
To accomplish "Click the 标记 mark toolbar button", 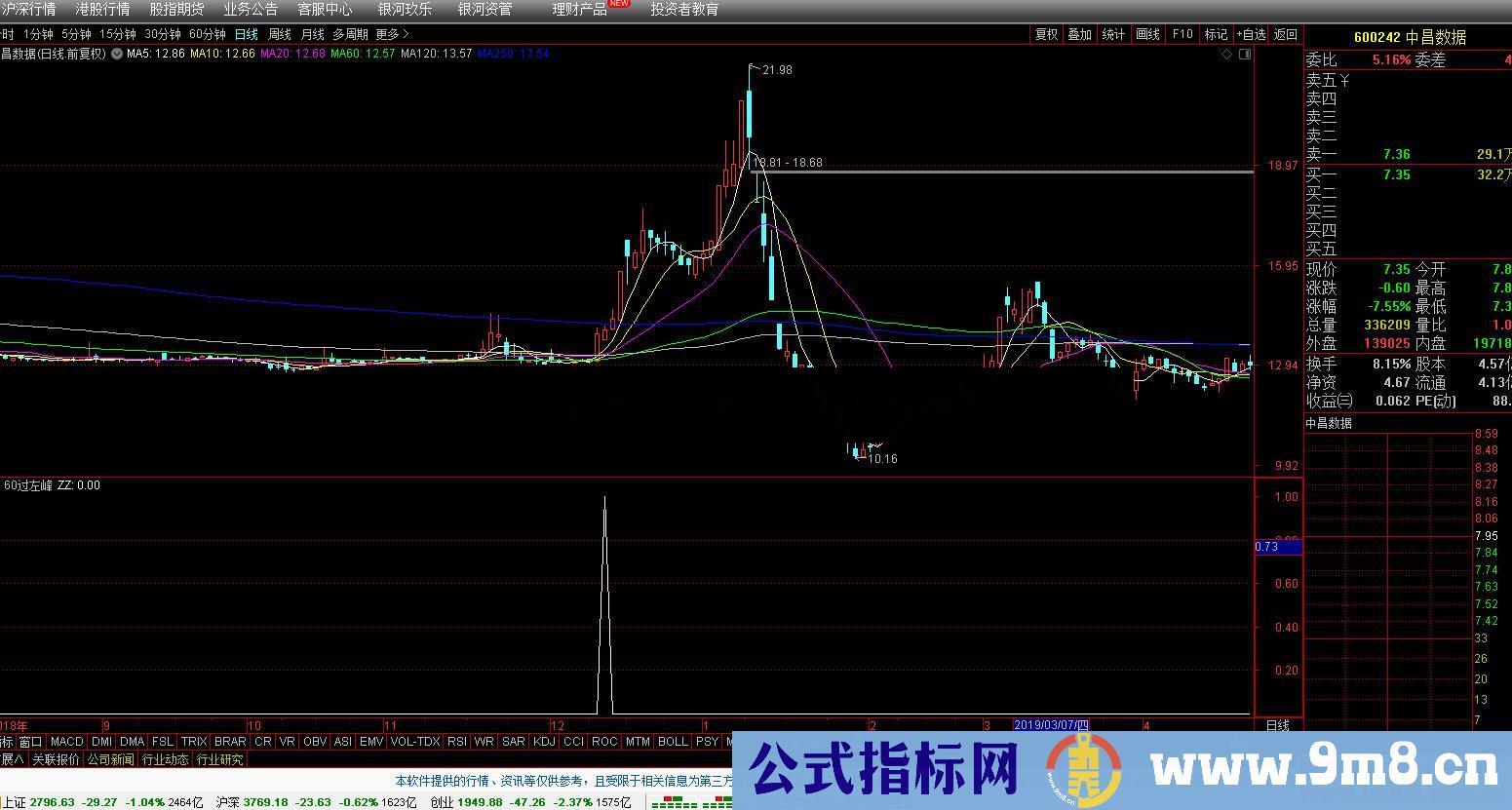I will [1216, 34].
